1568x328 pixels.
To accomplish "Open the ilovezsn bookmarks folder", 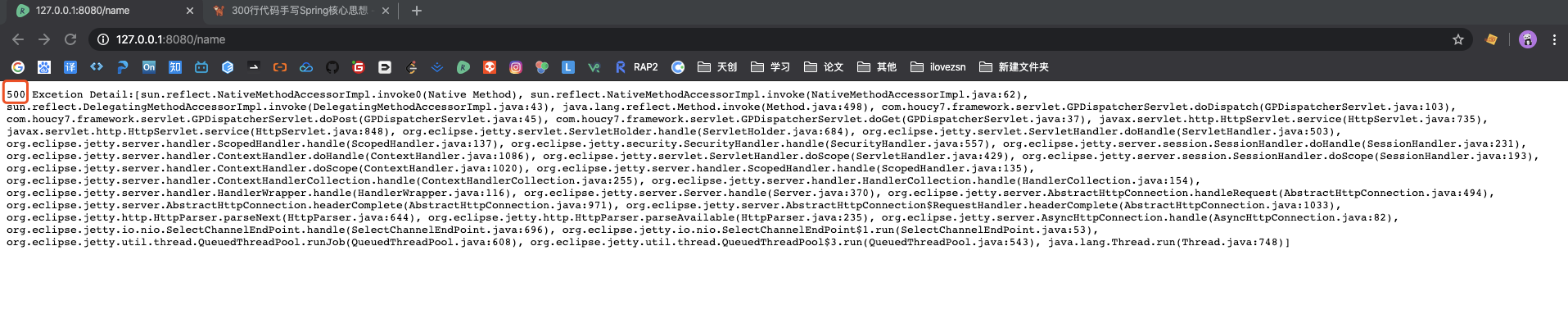I will [938, 67].
